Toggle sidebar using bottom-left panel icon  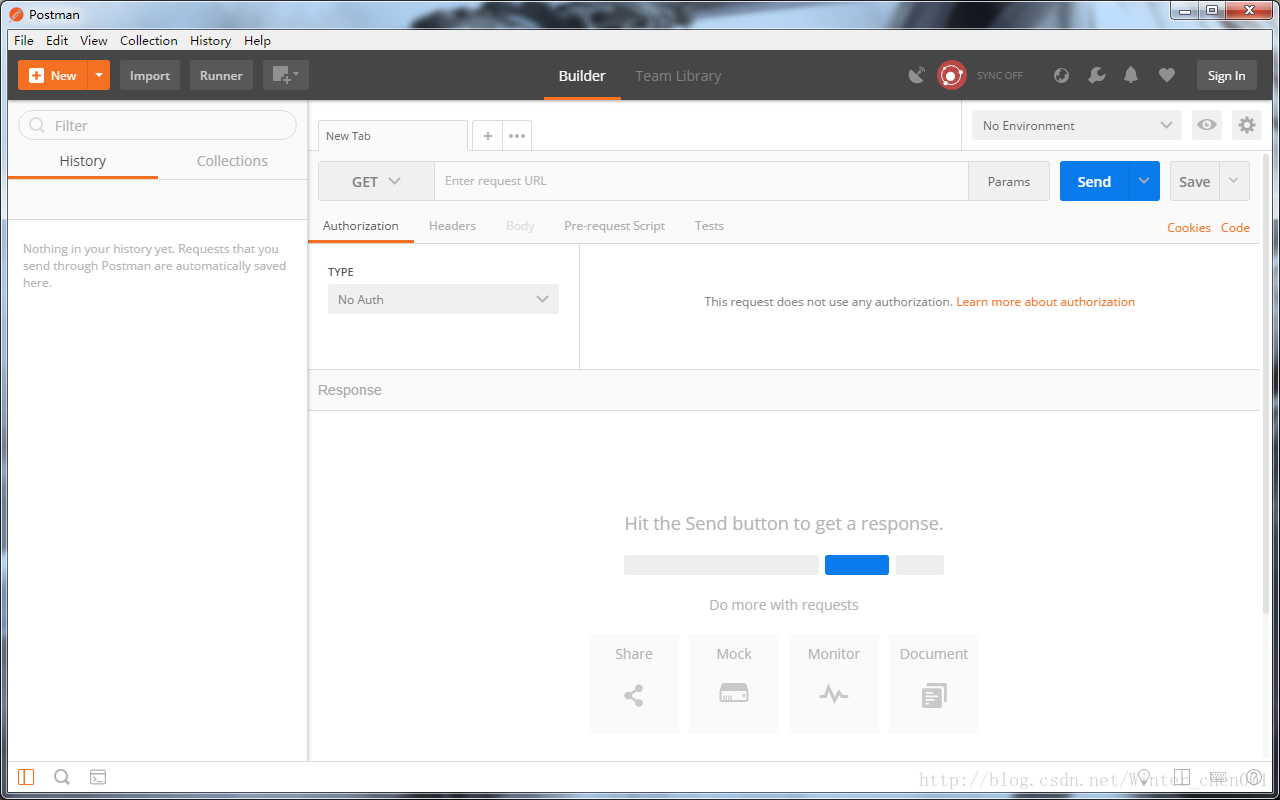[26, 777]
